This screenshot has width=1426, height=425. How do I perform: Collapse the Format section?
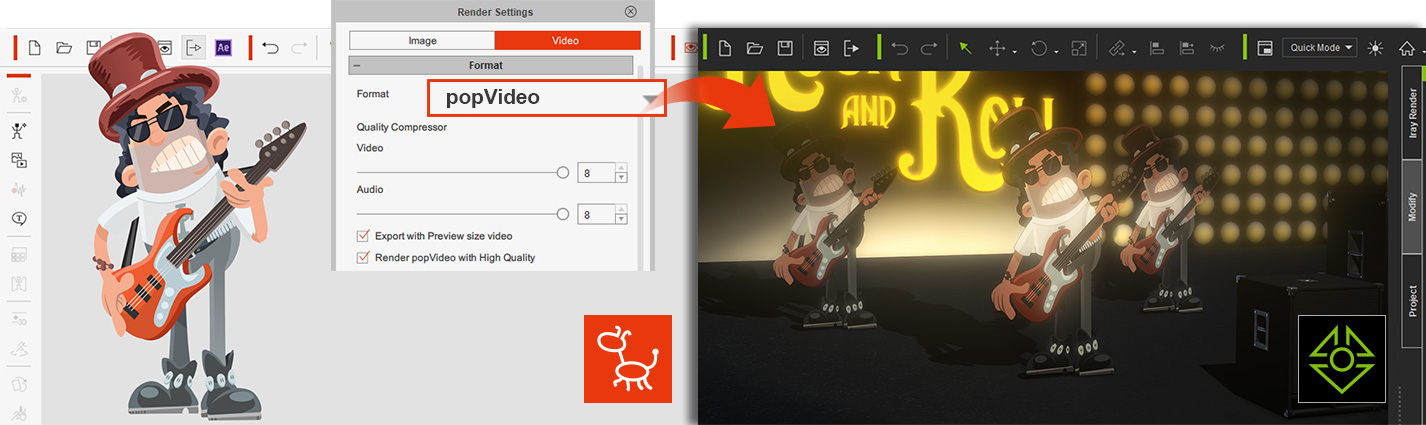point(357,65)
